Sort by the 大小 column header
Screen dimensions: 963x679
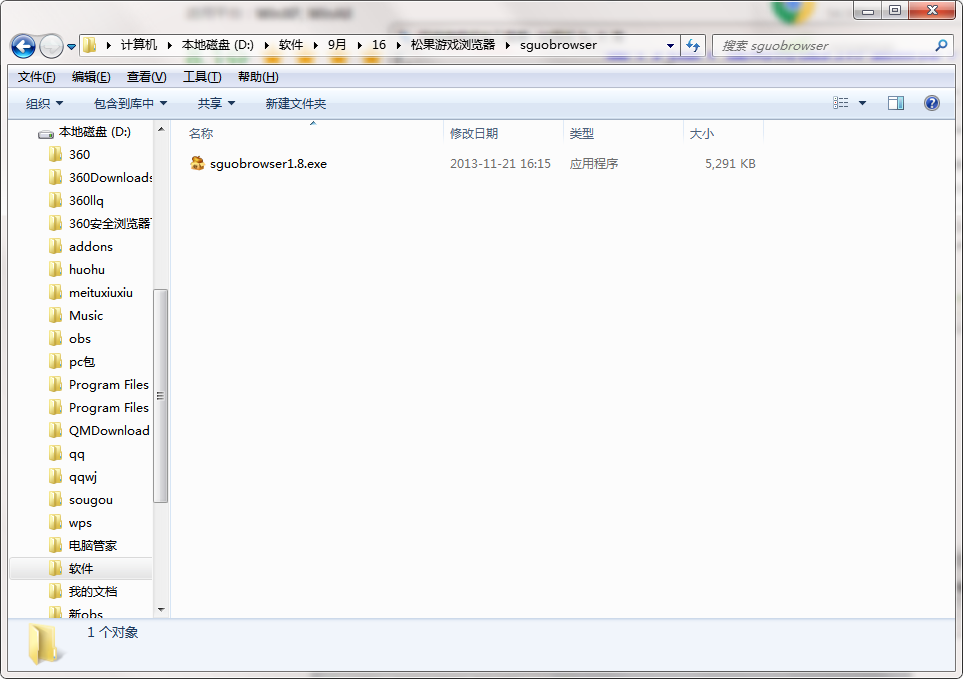tap(701, 133)
